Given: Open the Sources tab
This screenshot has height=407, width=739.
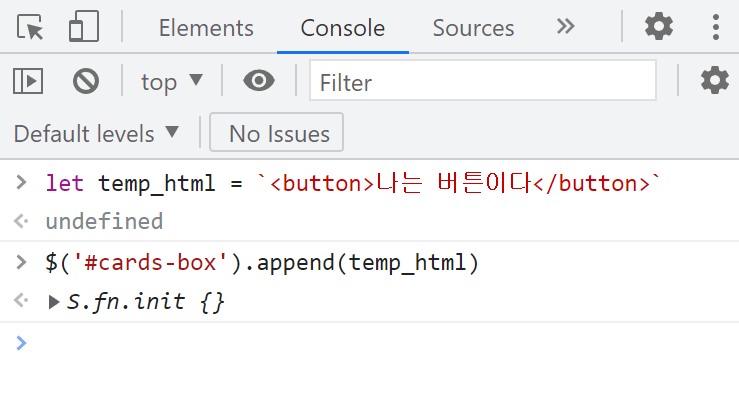Looking at the screenshot, I should tap(473, 28).
